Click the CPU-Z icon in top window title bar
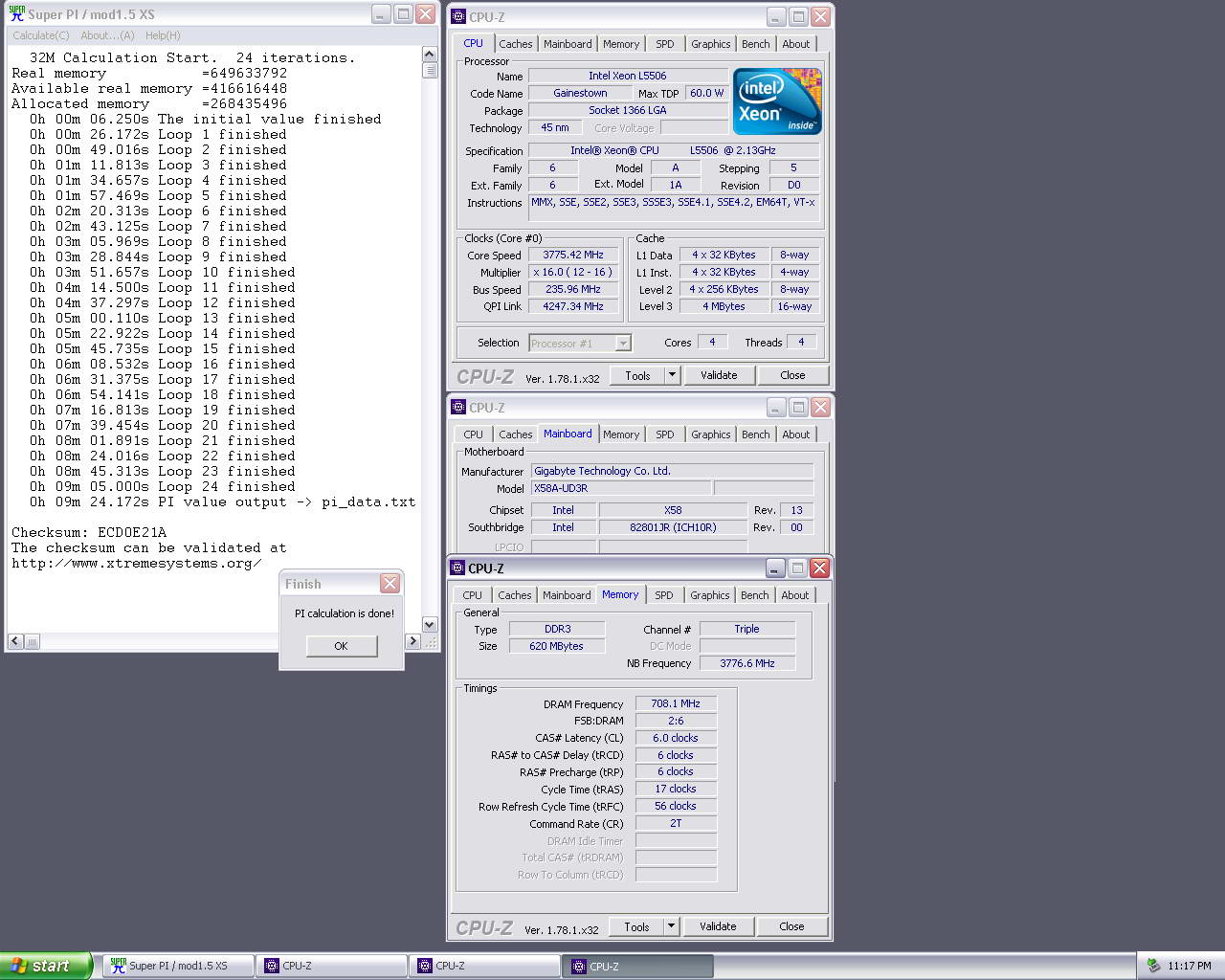Image resolution: width=1225 pixels, height=980 pixels. click(458, 16)
